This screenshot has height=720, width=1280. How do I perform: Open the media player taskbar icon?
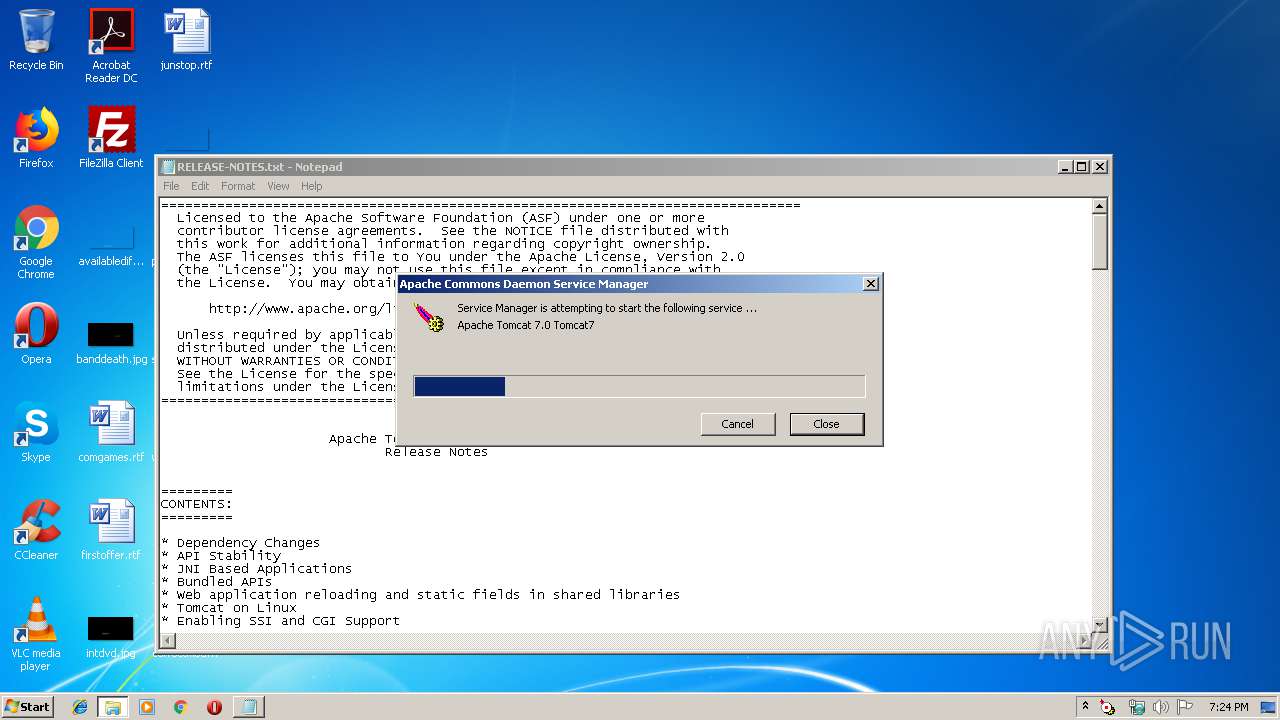click(147, 707)
